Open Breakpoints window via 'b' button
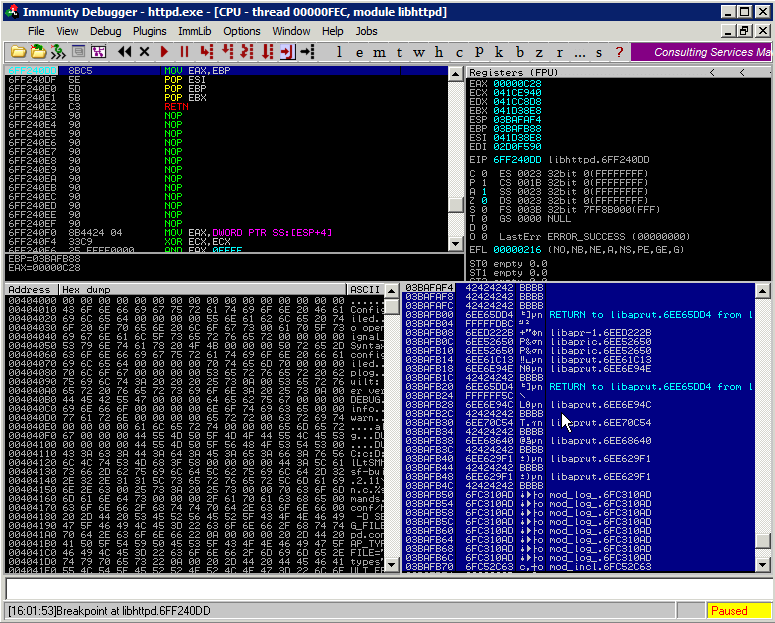The image size is (775, 623). tap(518, 52)
